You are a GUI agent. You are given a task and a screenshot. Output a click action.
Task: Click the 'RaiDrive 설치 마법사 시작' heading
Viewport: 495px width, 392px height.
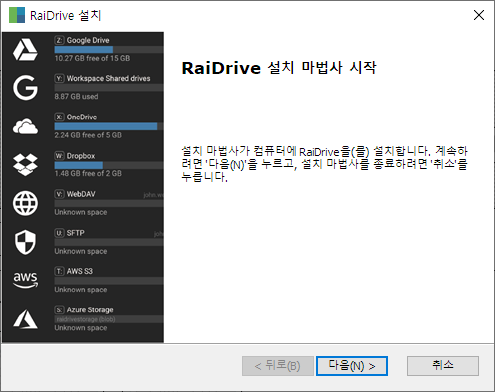279,68
